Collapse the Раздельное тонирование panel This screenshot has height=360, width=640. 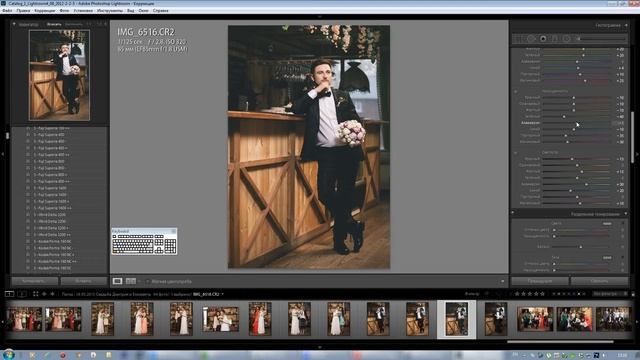coord(626,214)
